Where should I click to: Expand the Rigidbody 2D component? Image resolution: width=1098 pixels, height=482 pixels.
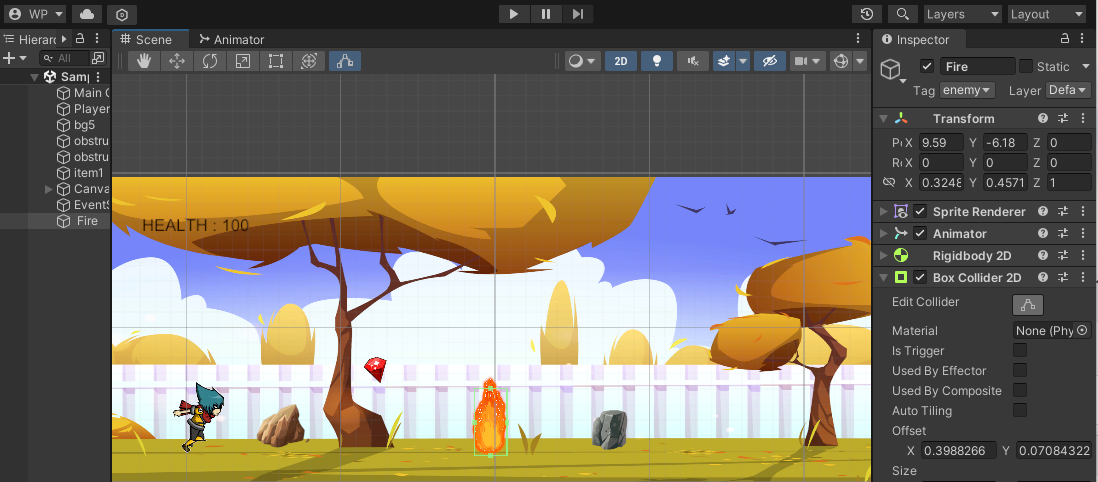[x=883, y=256]
